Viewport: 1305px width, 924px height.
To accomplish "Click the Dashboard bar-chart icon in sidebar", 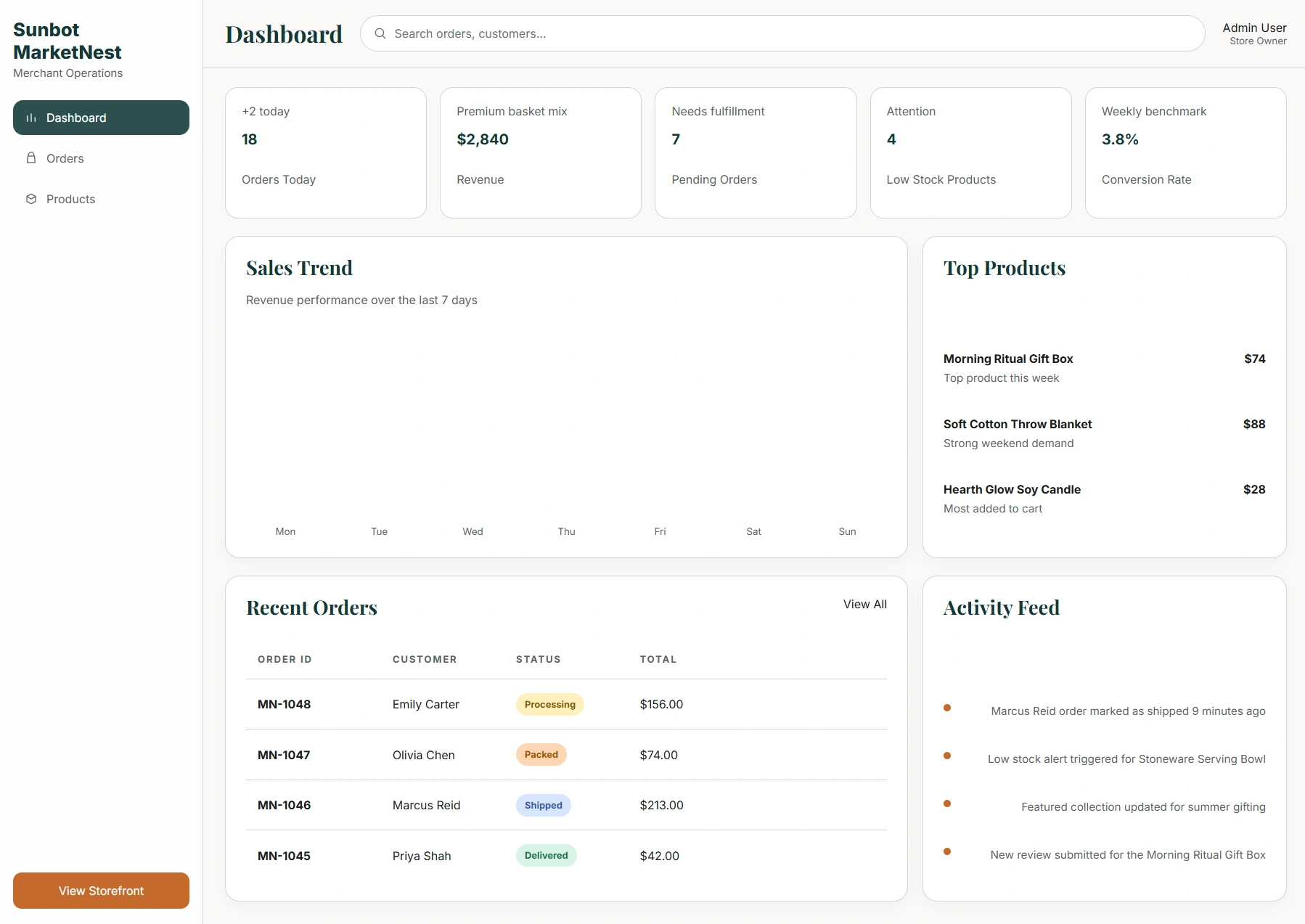I will click(x=31, y=118).
